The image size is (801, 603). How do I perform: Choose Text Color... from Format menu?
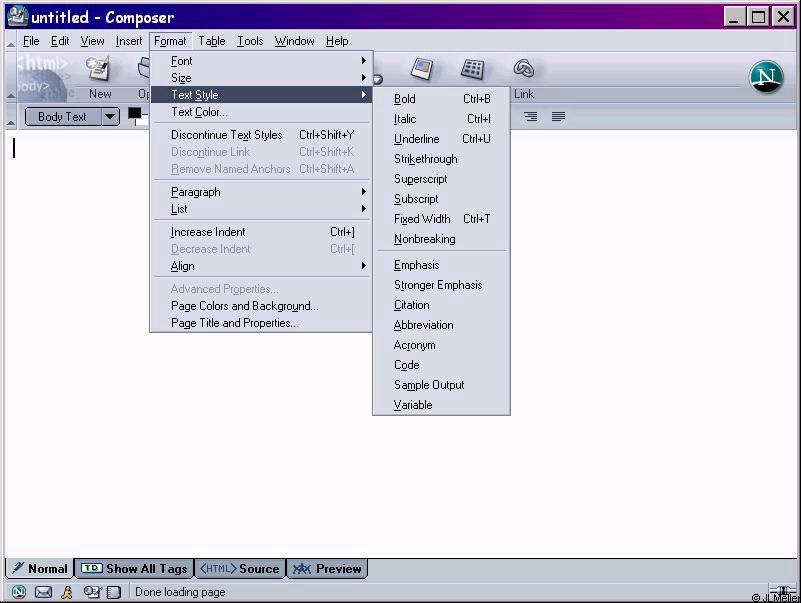tap(262, 111)
